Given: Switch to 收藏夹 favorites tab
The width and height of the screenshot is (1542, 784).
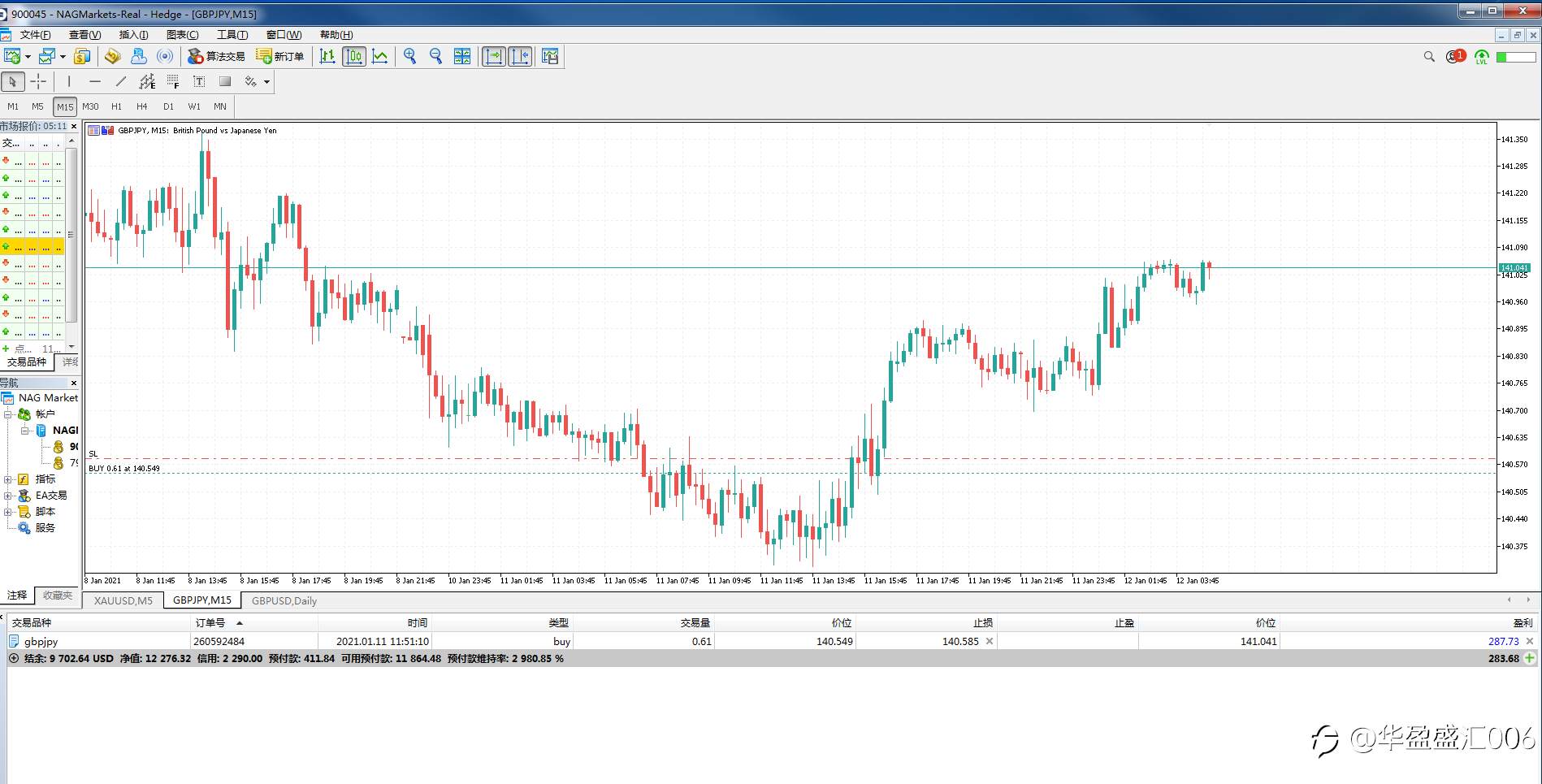Looking at the screenshot, I should [x=58, y=596].
